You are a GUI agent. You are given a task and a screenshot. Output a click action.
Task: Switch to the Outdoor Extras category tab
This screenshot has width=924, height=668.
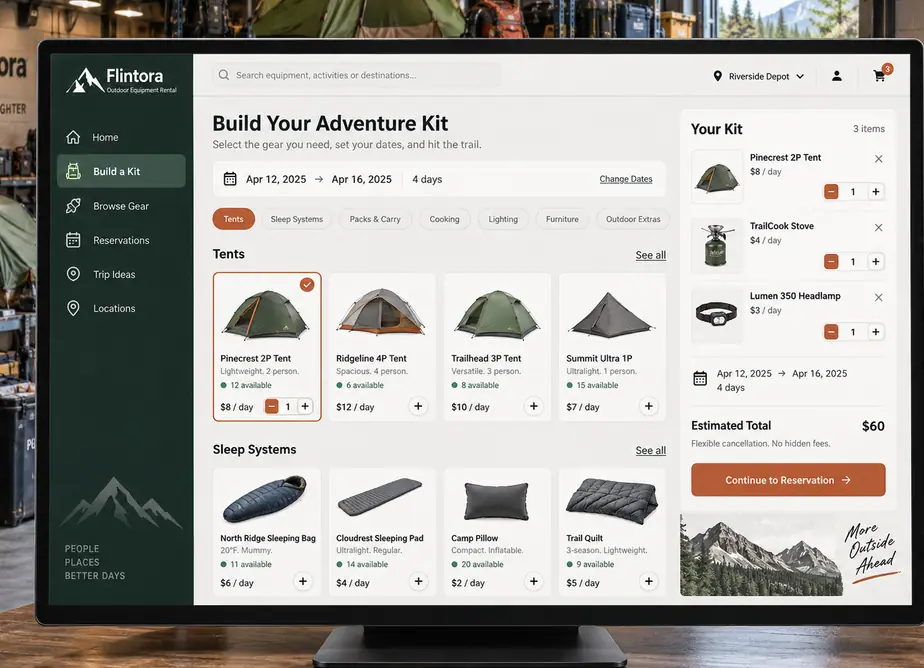(633, 219)
